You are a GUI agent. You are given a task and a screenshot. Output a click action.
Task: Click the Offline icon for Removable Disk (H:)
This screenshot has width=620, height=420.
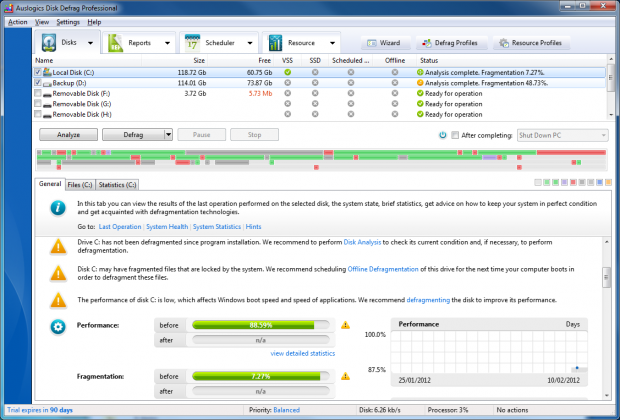[395, 114]
